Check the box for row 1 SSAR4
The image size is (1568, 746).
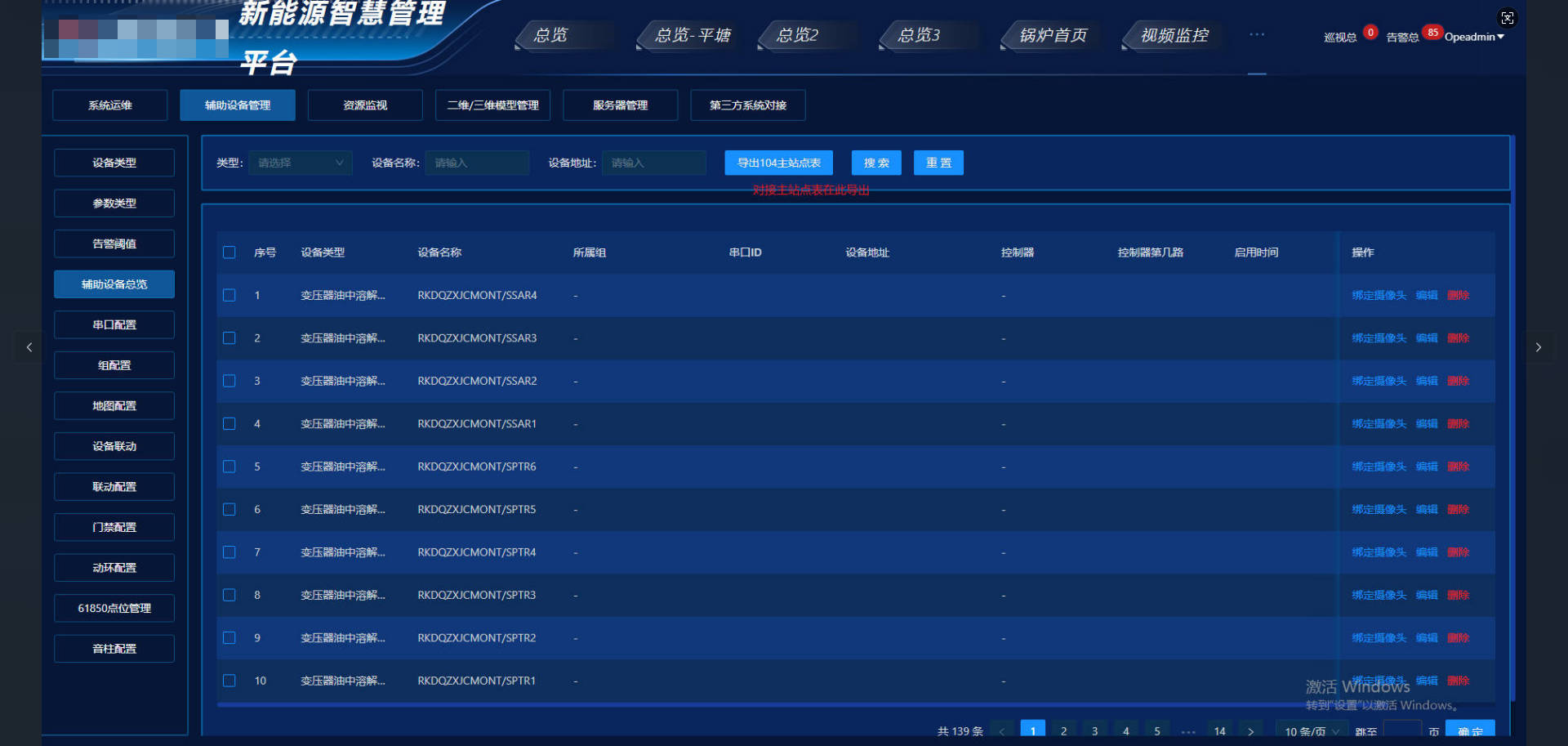click(229, 295)
